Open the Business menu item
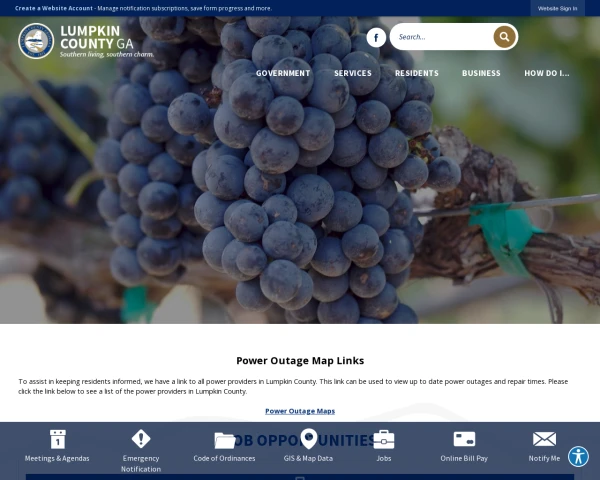The image size is (600, 480). (x=481, y=73)
